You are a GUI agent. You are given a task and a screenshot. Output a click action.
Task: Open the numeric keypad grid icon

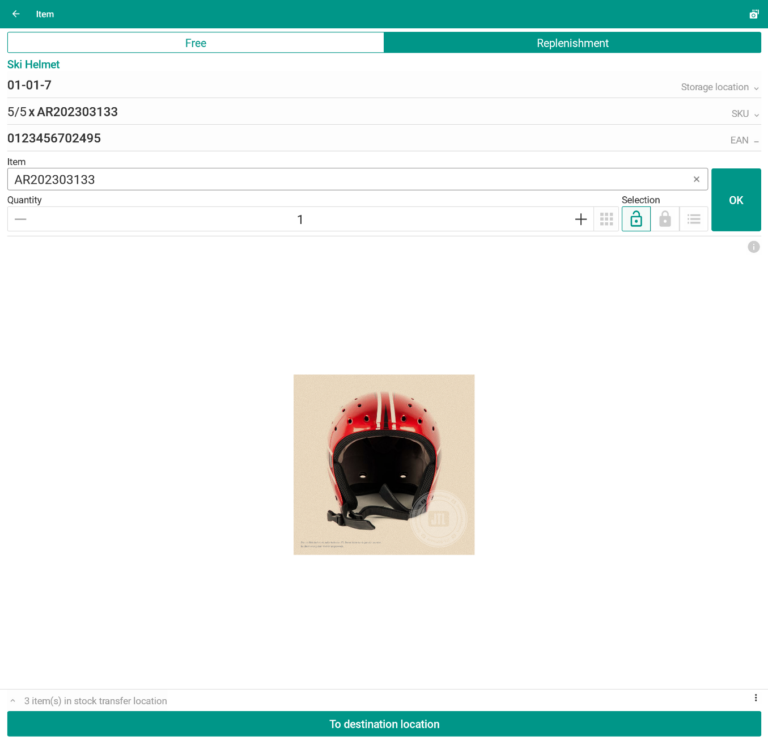pos(606,219)
